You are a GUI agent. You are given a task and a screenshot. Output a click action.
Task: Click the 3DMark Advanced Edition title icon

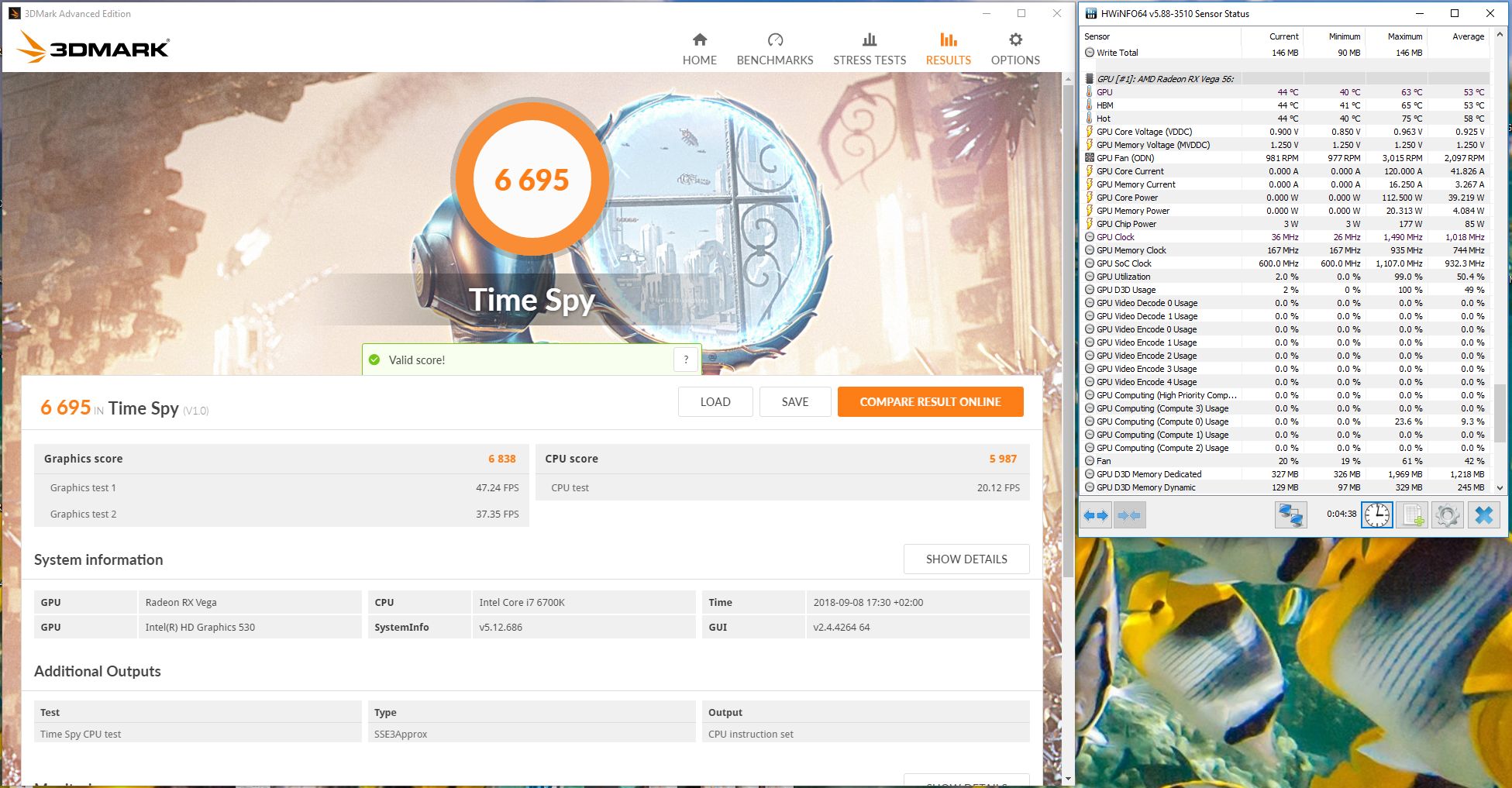coord(14,13)
